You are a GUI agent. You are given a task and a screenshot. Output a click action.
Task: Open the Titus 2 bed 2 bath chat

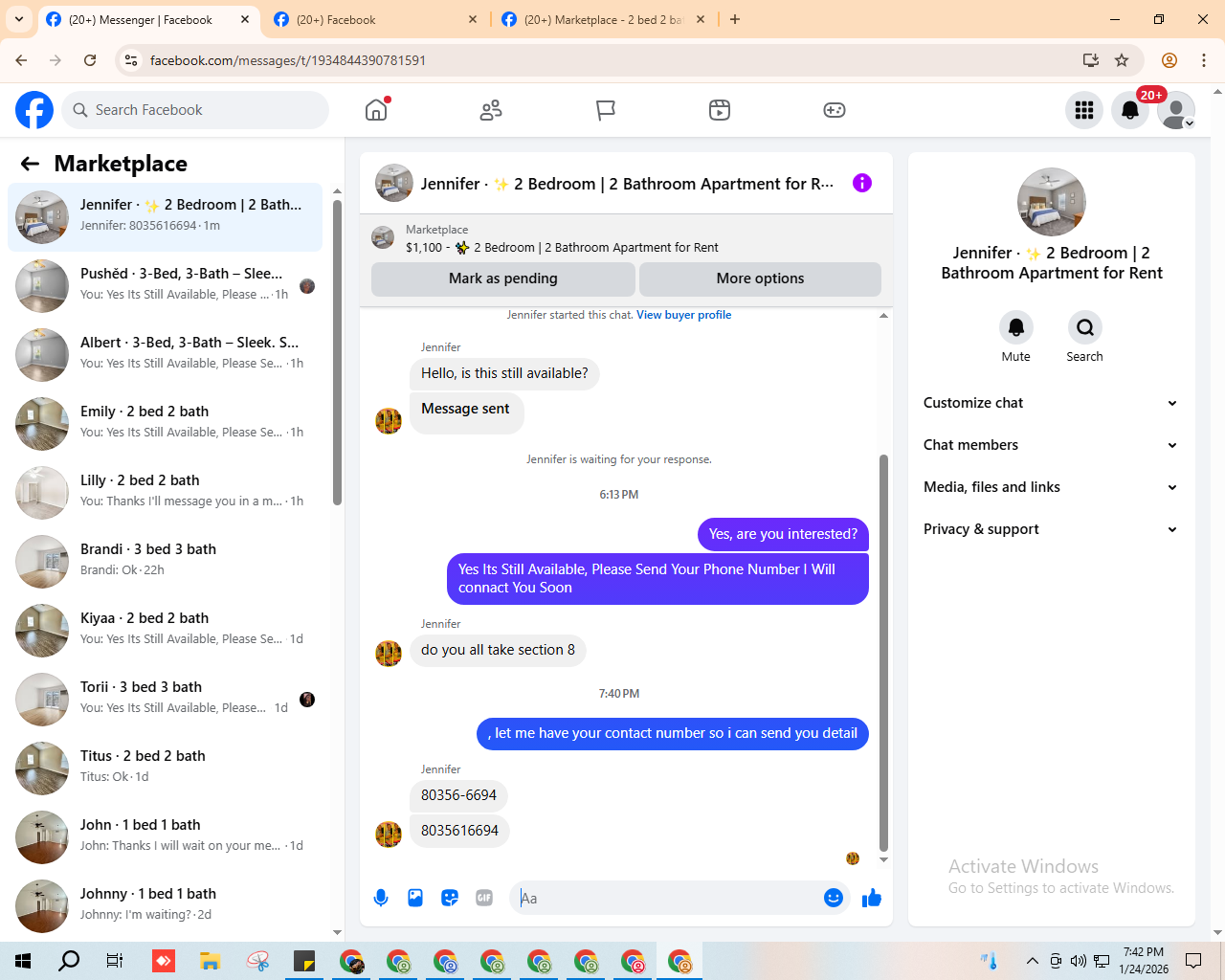pos(166,768)
